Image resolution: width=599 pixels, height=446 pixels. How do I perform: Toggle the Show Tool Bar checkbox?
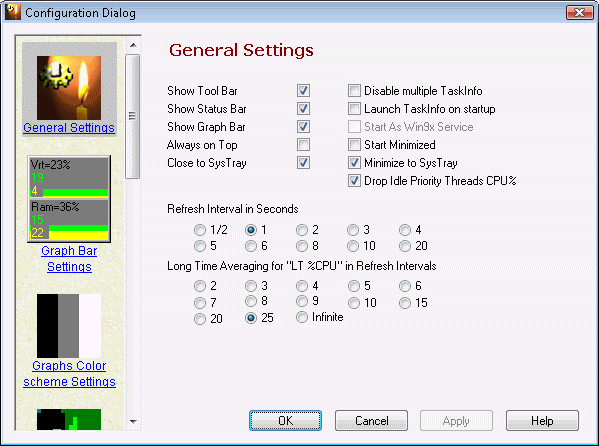pos(303,91)
